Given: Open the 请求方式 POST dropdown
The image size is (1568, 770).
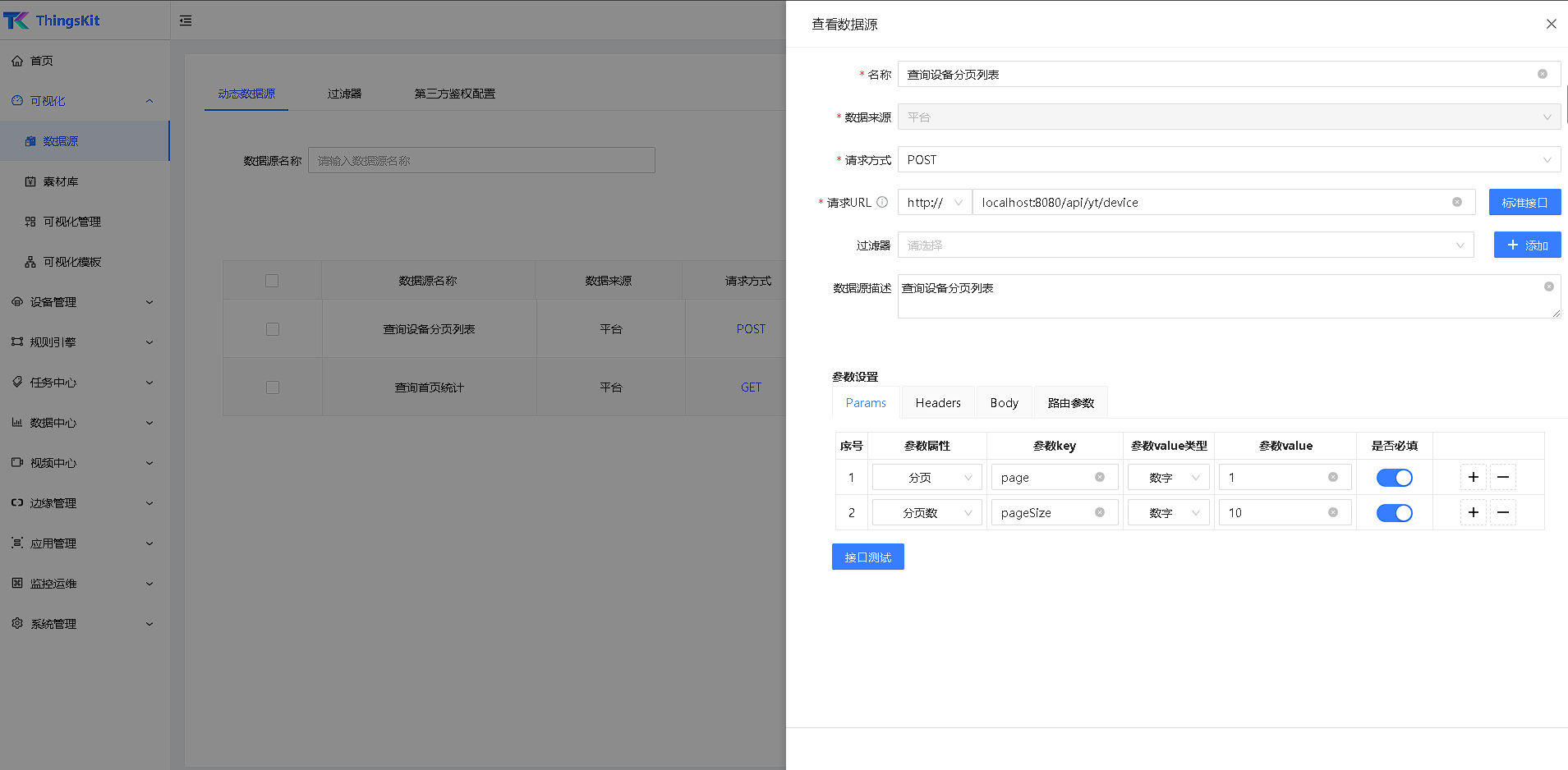Looking at the screenshot, I should coord(1228,159).
